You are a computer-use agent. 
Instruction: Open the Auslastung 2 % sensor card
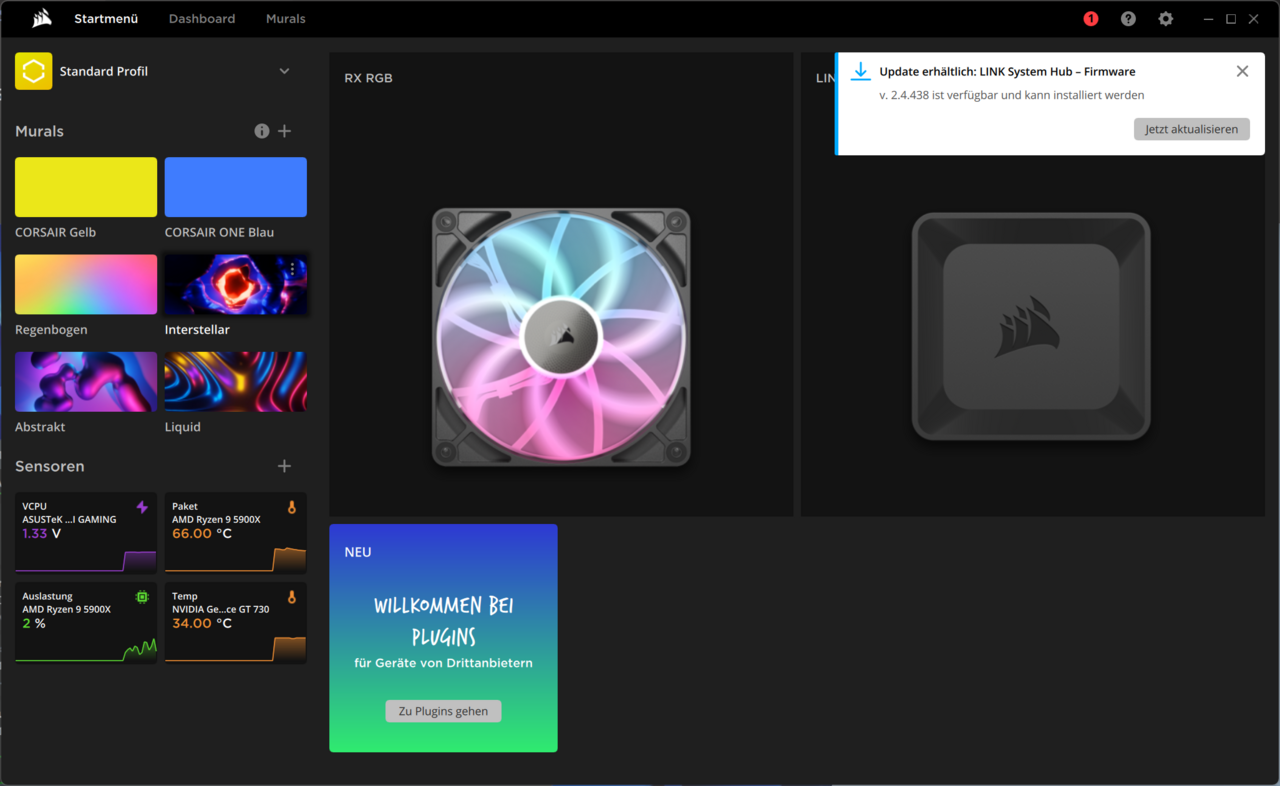point(86,622)
